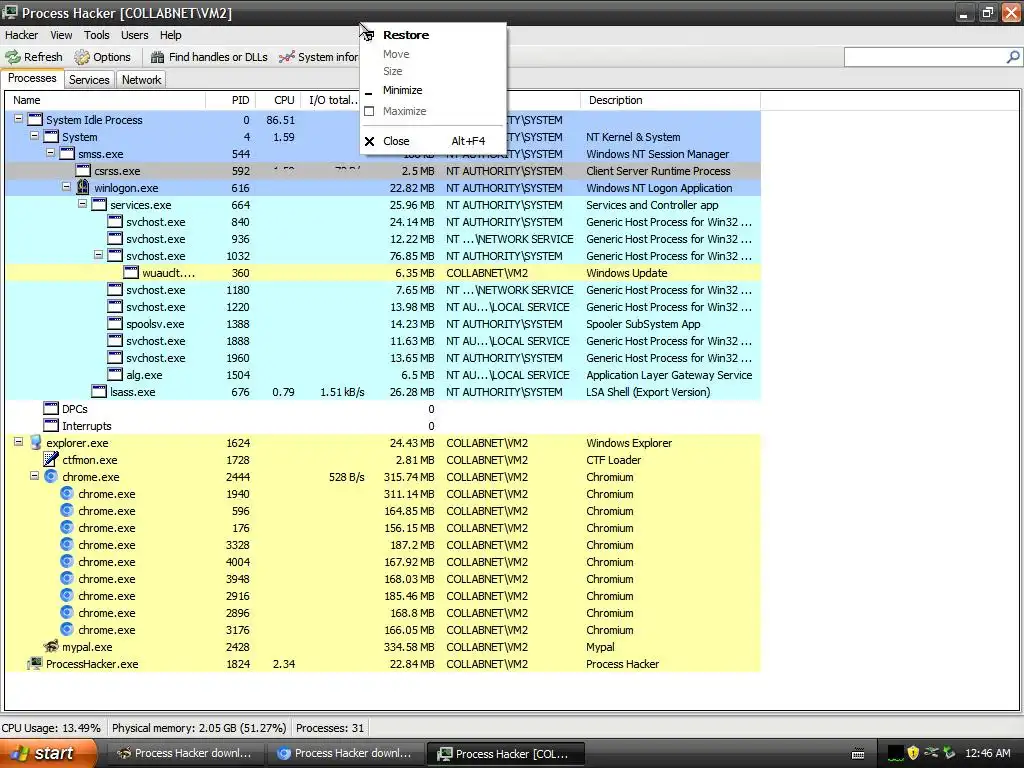Sort by the I/O total column header

[x=332, y=100]
